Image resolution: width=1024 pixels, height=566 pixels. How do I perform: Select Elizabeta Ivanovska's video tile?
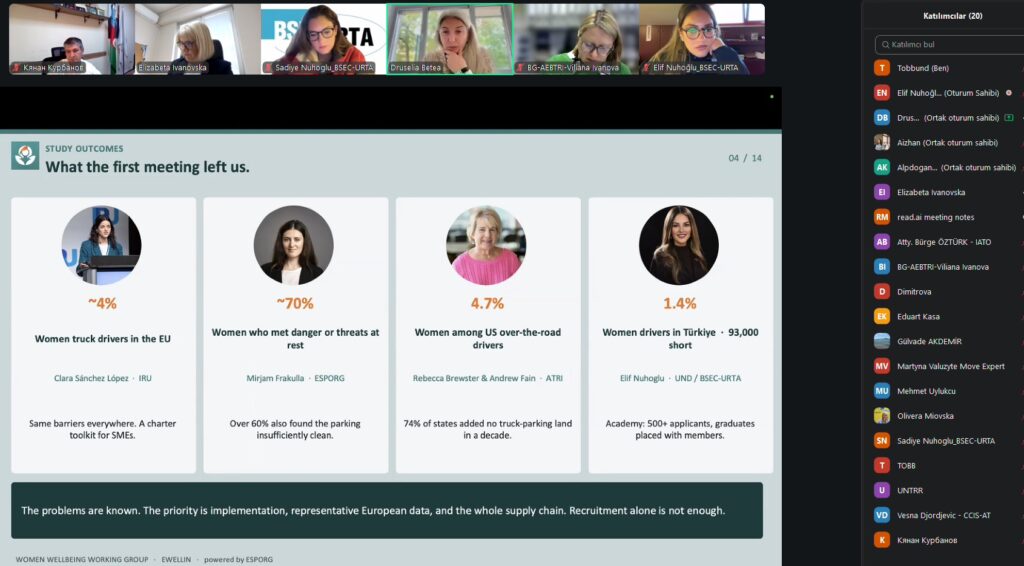197,39
